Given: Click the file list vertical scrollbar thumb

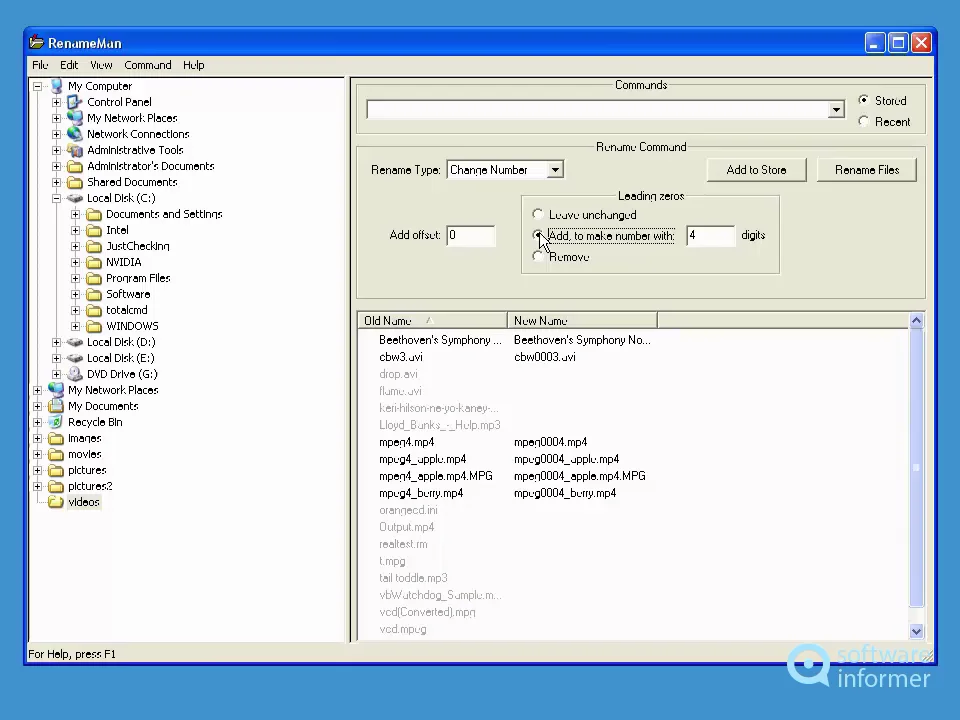Looking at the screenshot, I should (x=916, y=468).
